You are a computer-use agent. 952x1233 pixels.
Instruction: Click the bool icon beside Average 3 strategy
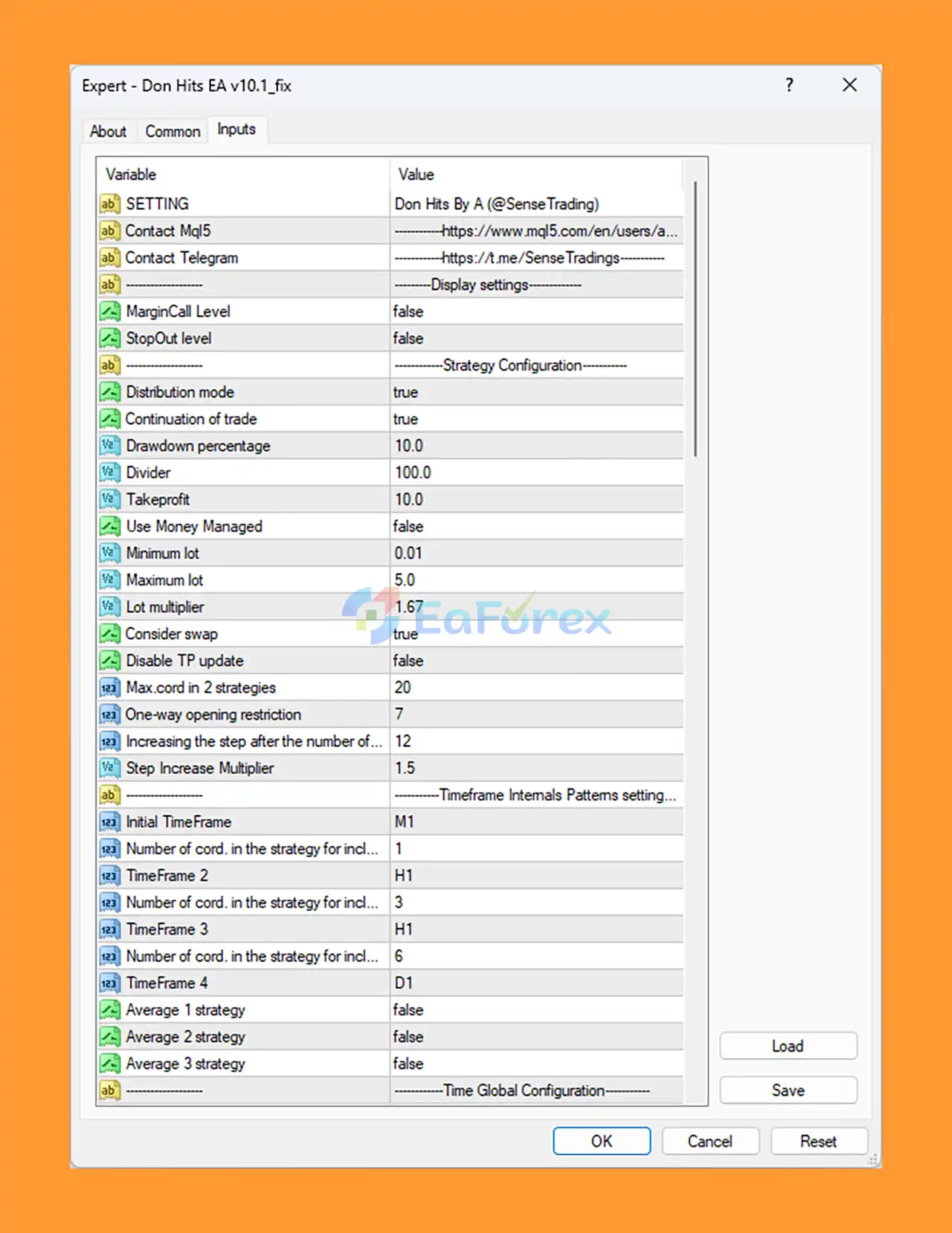109,1063
